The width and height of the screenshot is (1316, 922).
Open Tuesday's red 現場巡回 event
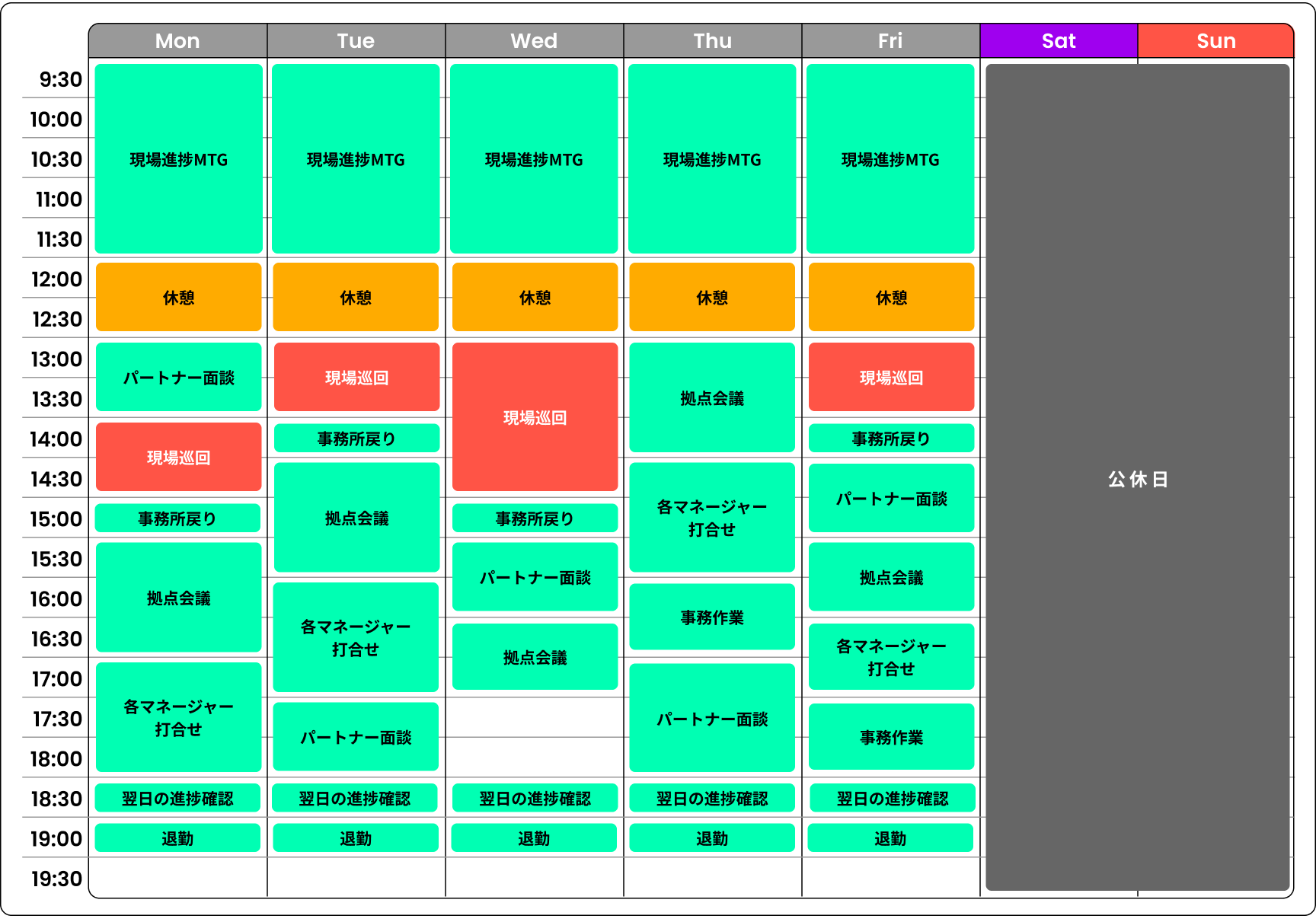point(356,377)
